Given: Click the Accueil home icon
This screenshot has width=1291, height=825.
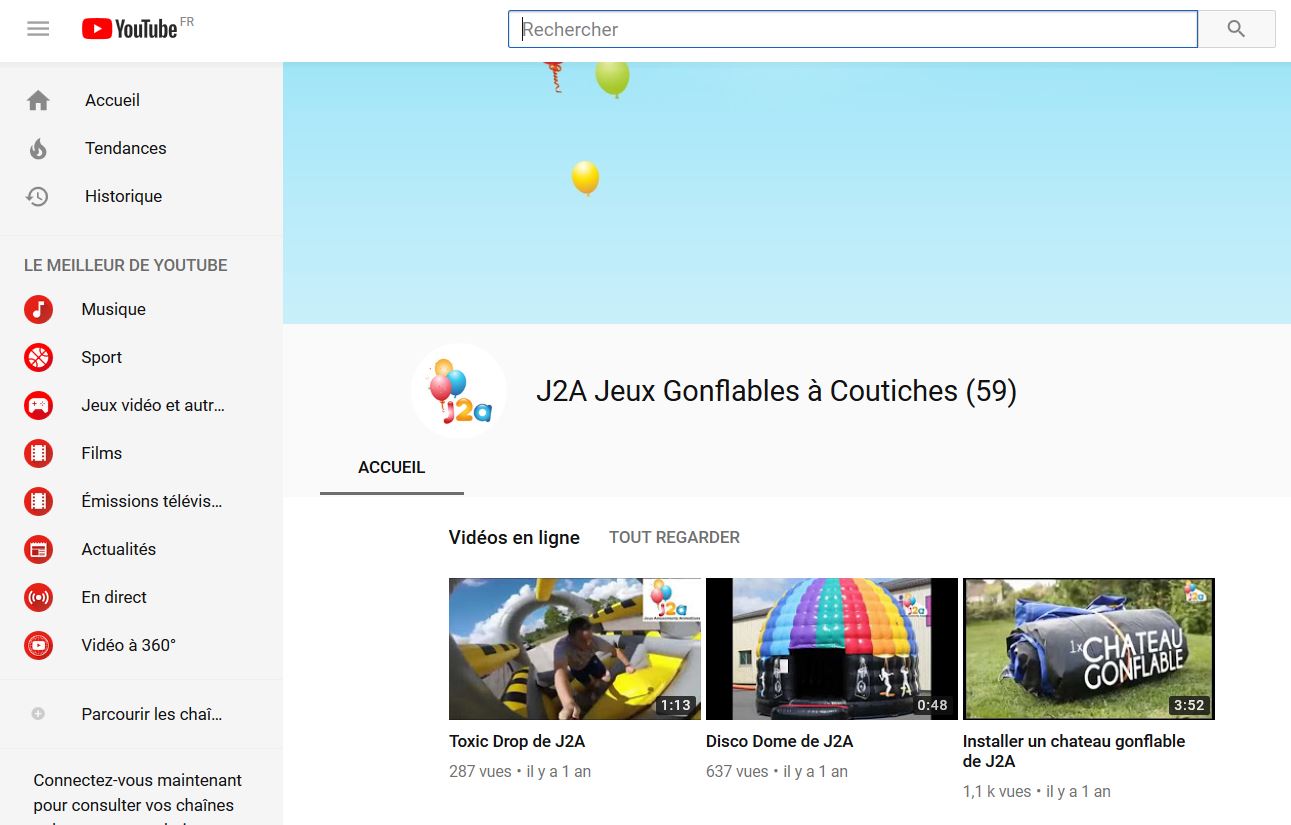Looking at the screenshot, I should 38,100.
